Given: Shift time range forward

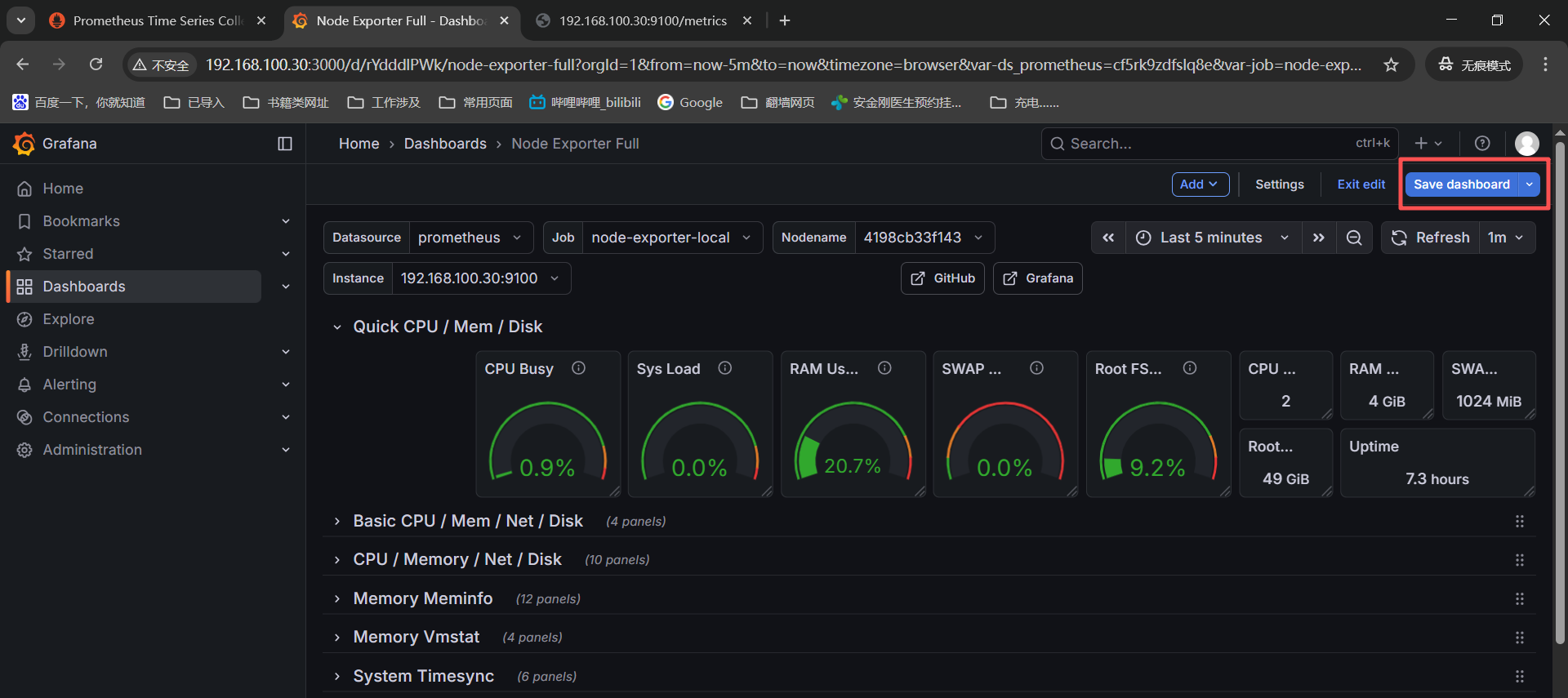Looking at the screenshot, I should coord(1318,238).
